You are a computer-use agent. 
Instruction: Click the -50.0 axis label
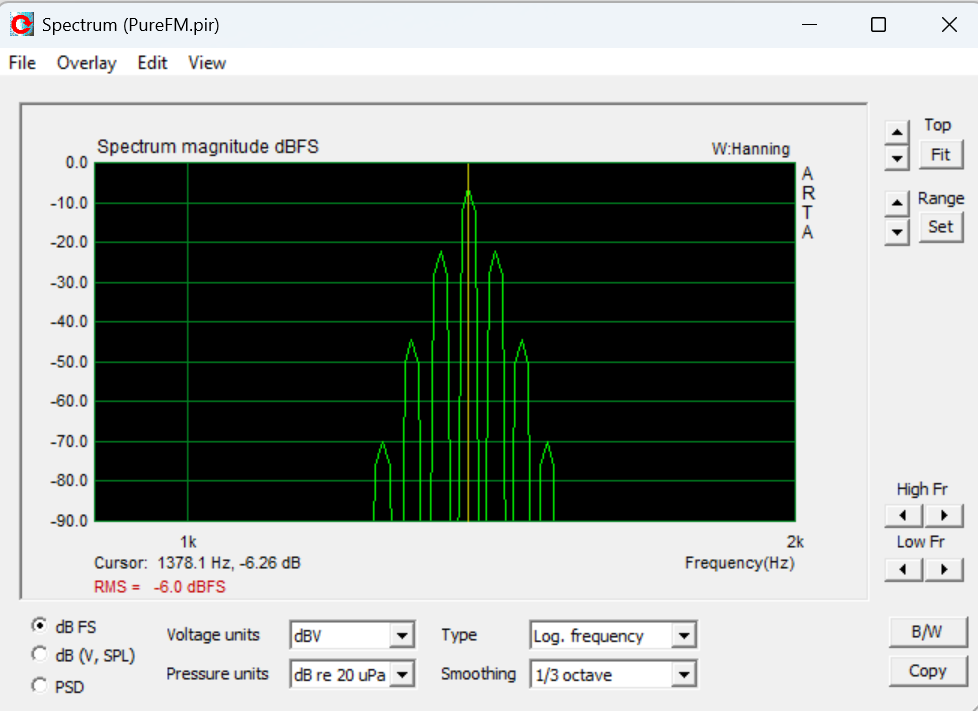69,362
